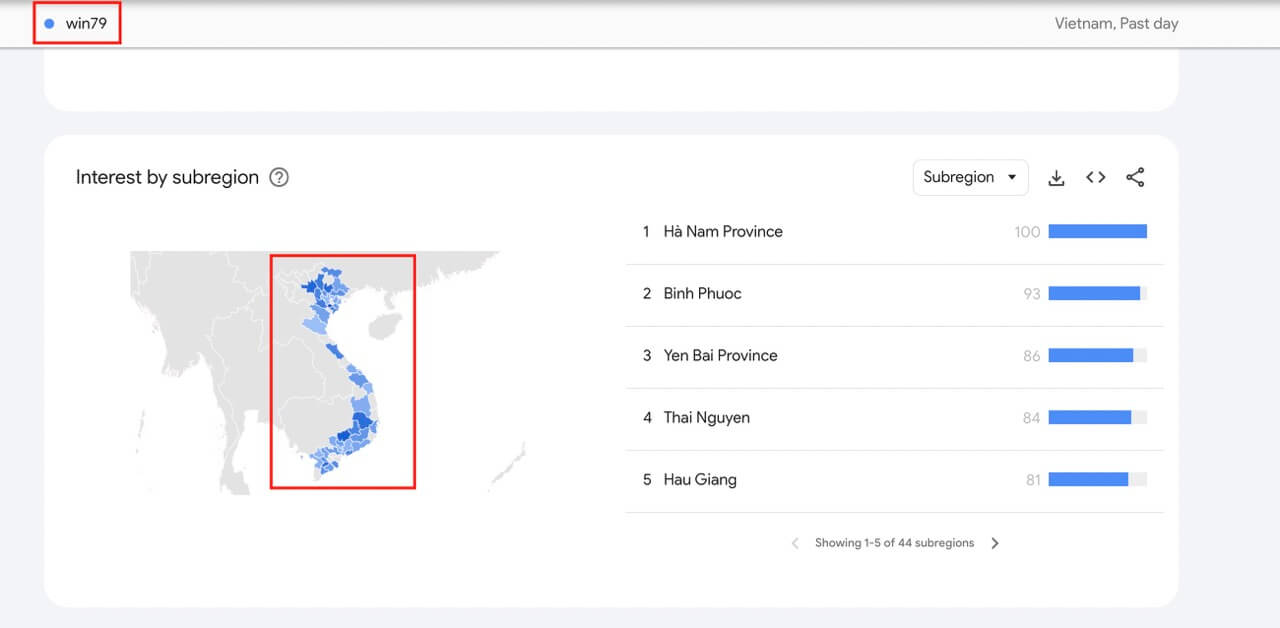Open Yen Bai Province entry
This screenshot has width=1280, height=628.
(720, 356)
